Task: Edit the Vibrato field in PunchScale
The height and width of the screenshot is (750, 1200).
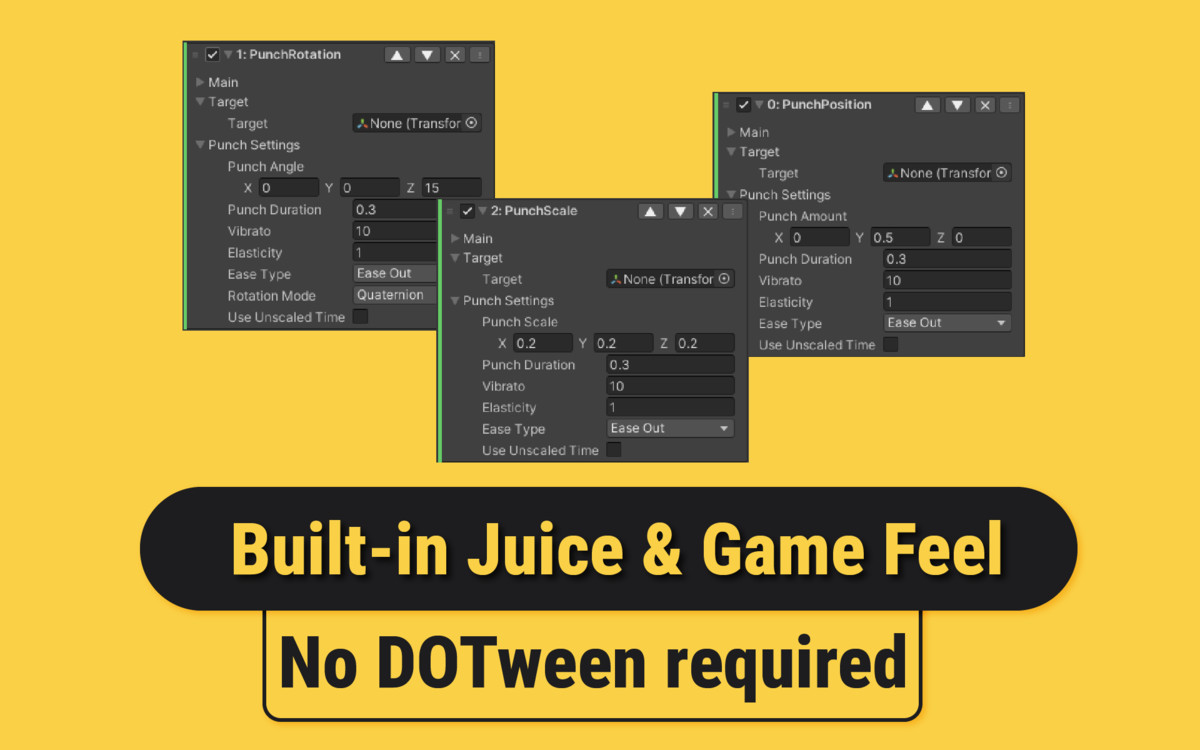Action: click(671, 386)
